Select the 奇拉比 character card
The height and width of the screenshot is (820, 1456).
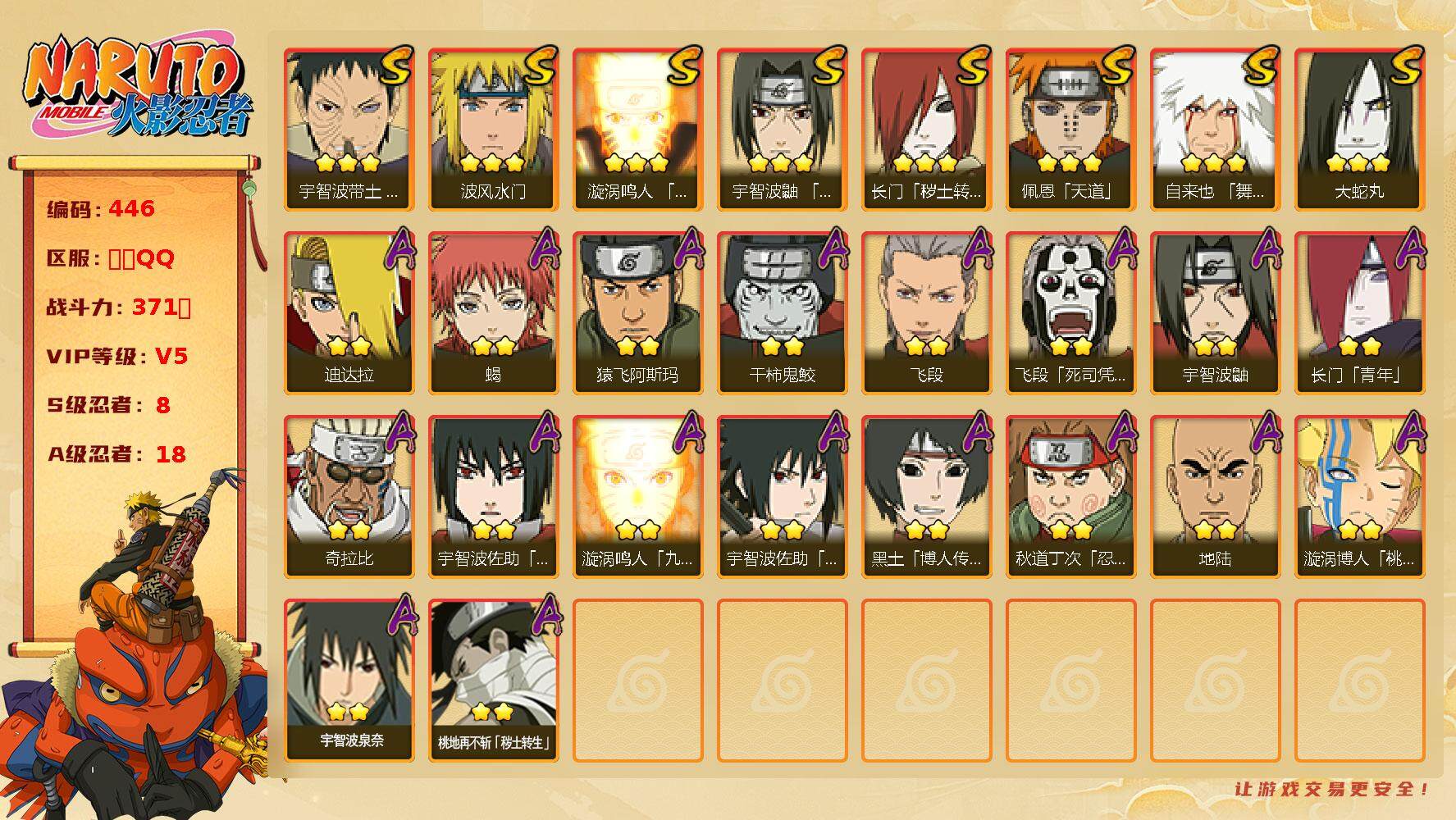[x=349, y=497]
